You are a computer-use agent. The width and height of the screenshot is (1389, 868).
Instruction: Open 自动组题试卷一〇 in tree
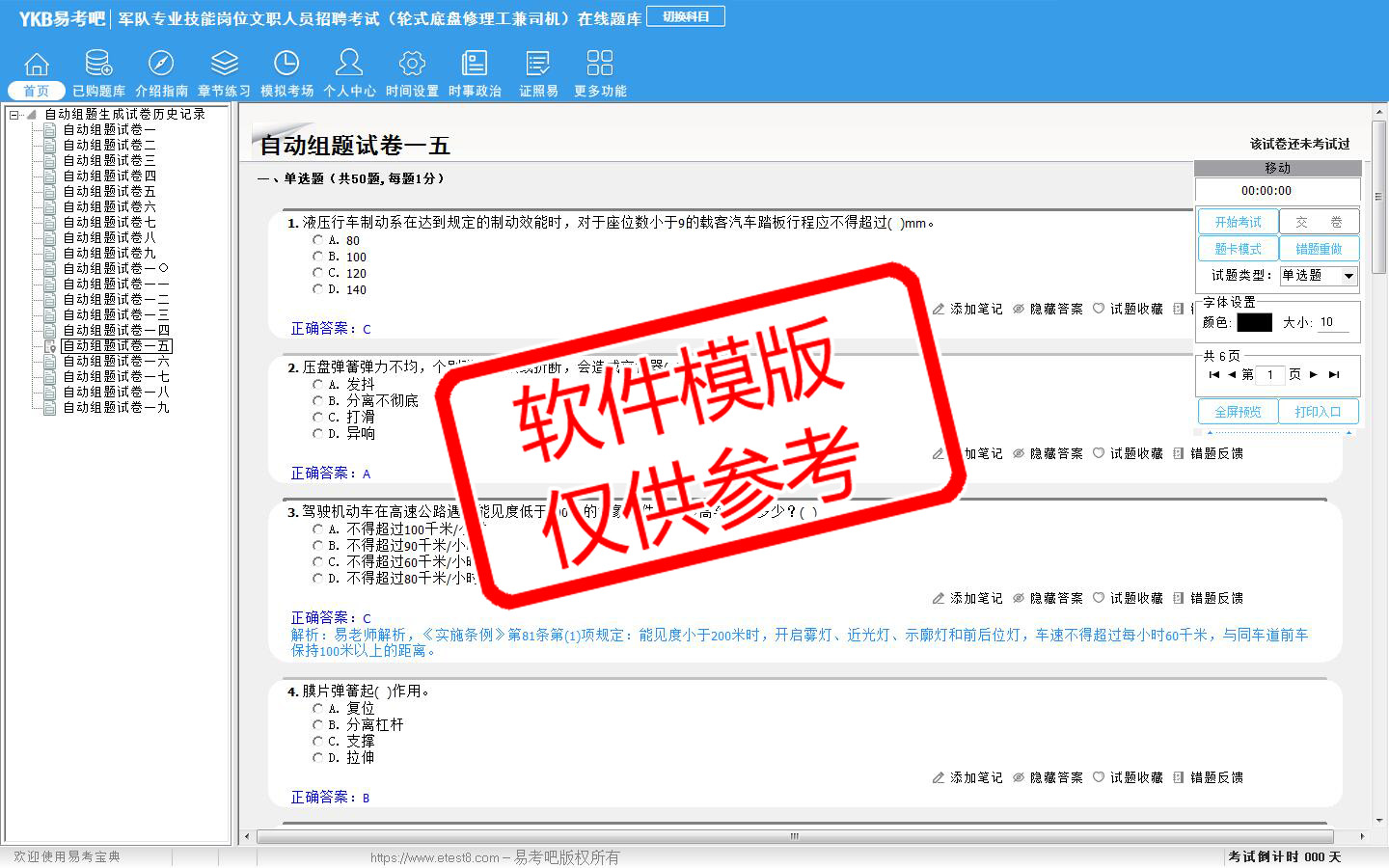(116, 268)
